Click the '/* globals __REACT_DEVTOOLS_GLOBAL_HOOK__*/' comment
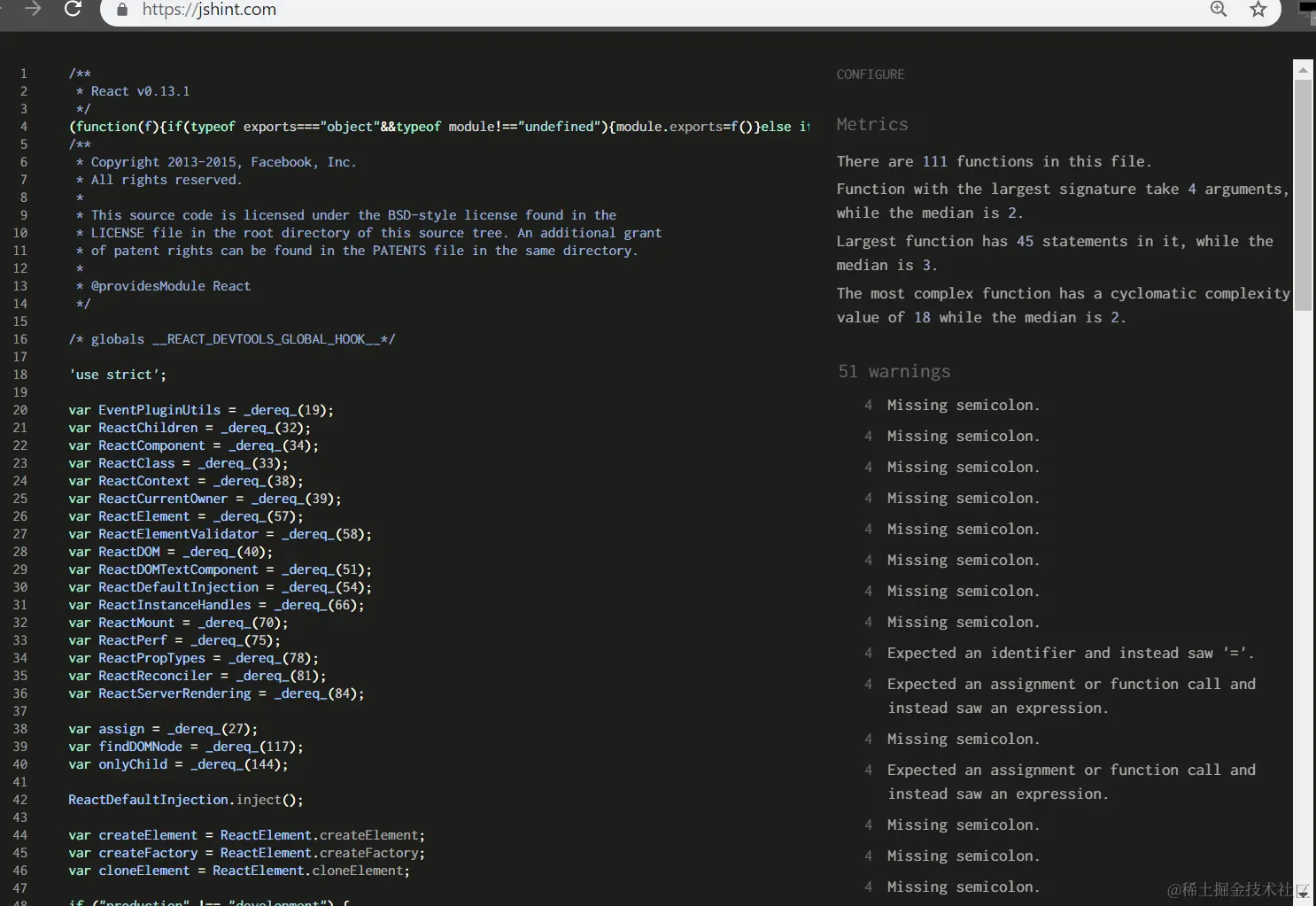 coord(232,339)
